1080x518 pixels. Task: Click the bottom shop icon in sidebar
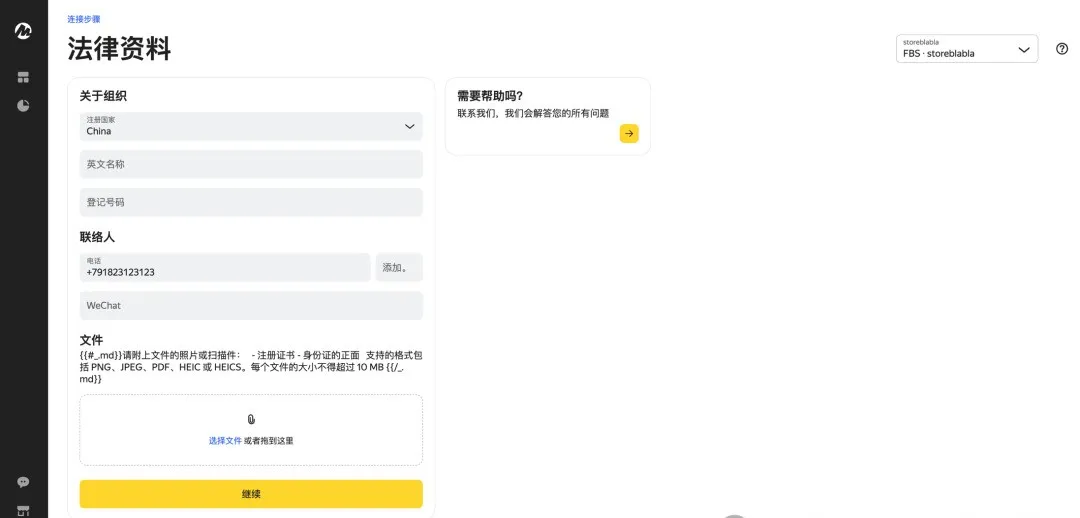click(x=23, y=510)
